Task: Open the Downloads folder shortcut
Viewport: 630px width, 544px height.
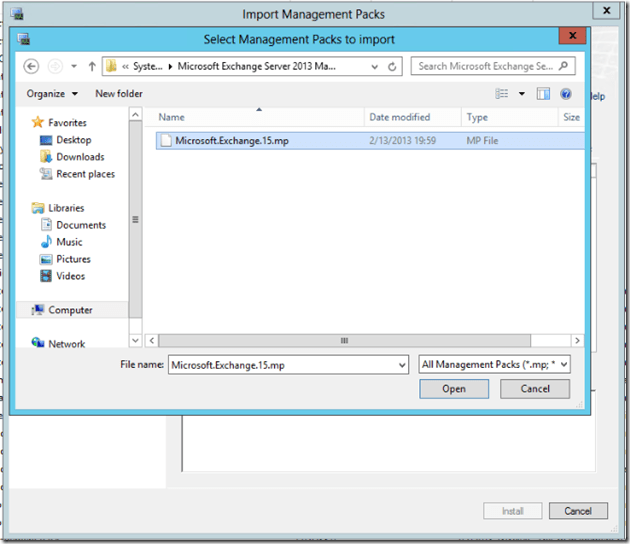Action: coord(80,157)
